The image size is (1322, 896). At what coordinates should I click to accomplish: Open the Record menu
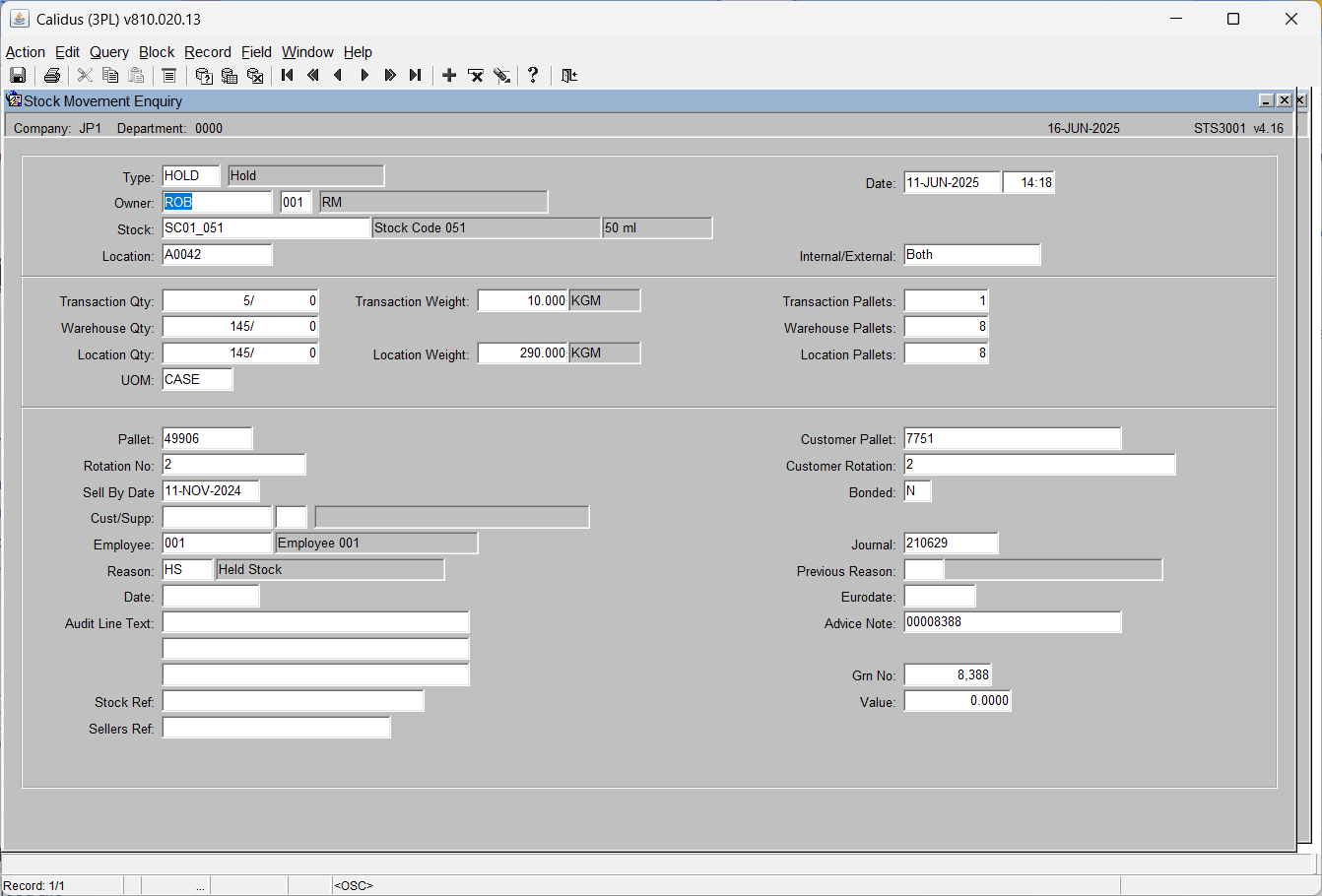208,52
